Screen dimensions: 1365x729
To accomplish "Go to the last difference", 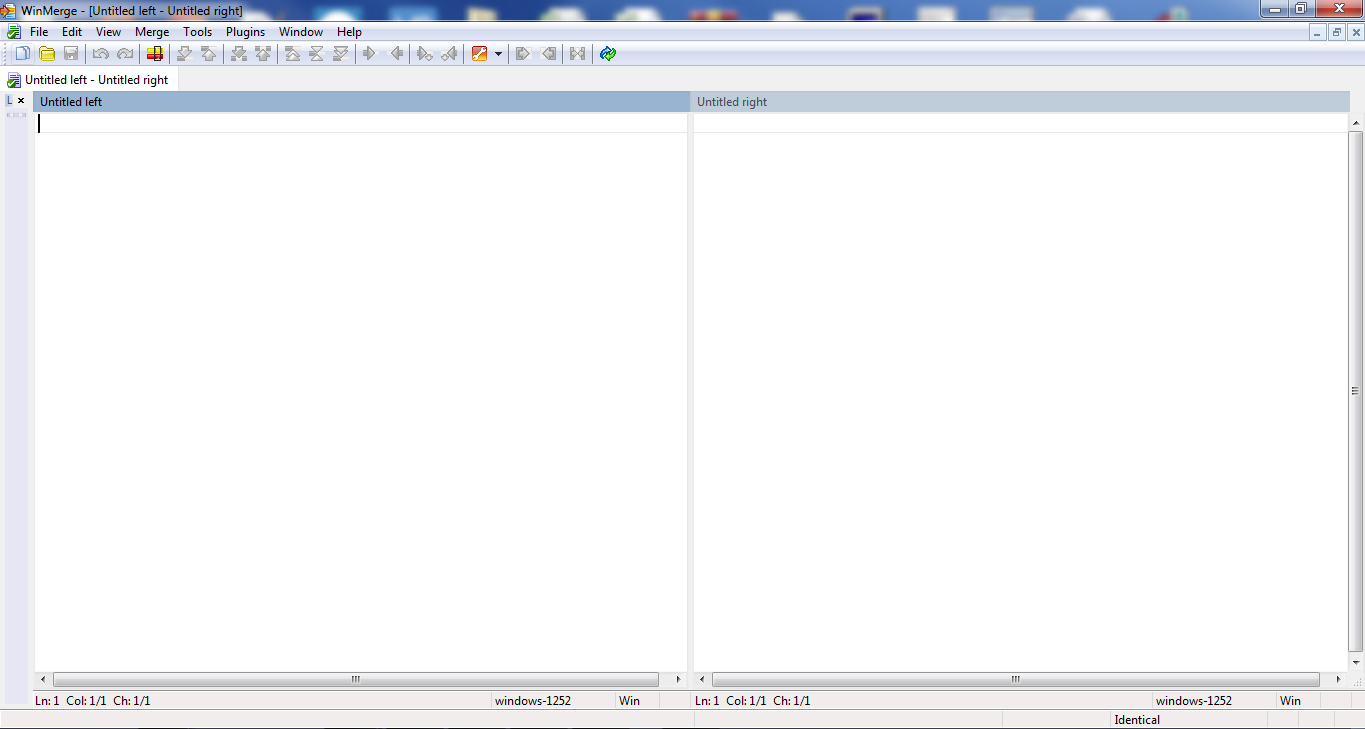I will point(341,54).
